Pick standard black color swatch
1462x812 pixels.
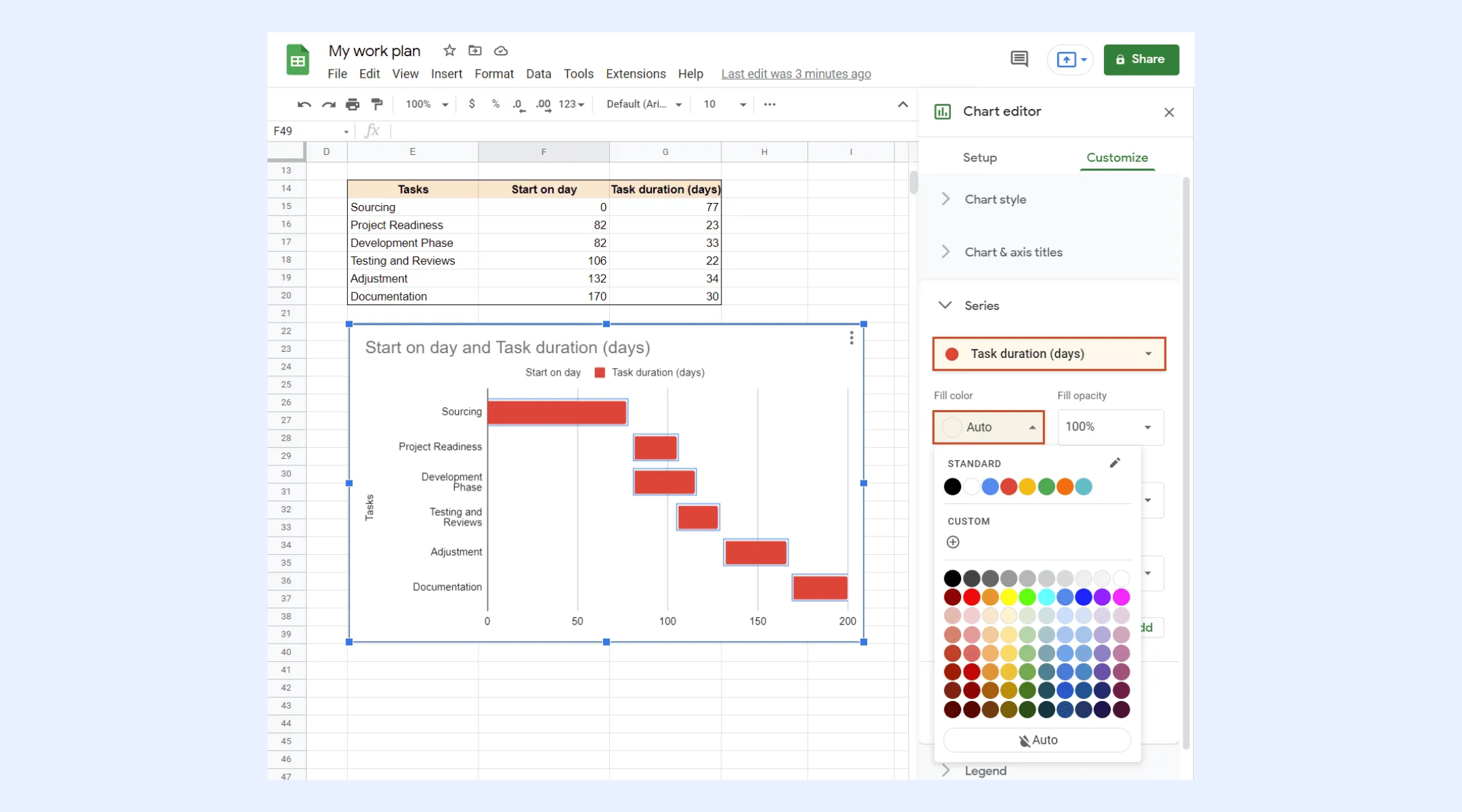pyautogui.click(x=952, y=487)
